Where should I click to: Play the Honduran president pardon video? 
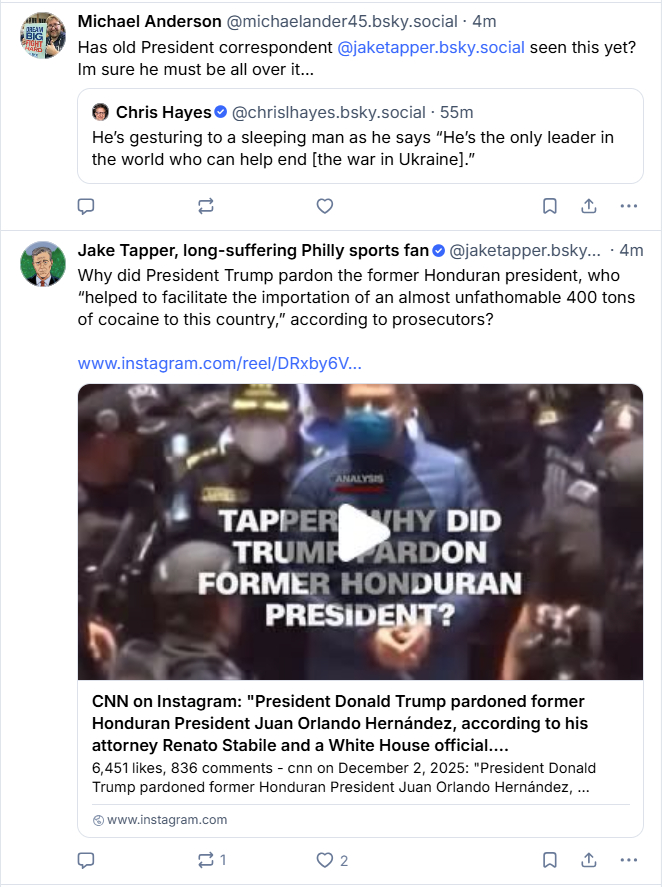coord(360,532)
